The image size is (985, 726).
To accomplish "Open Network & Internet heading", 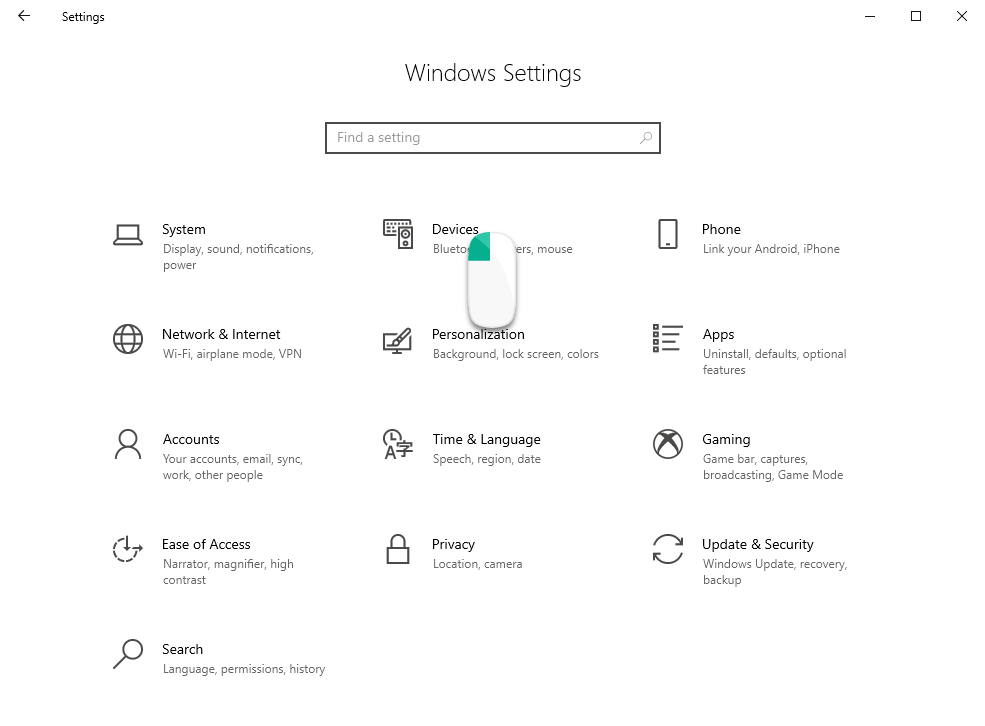I will (x=221, y=334).
